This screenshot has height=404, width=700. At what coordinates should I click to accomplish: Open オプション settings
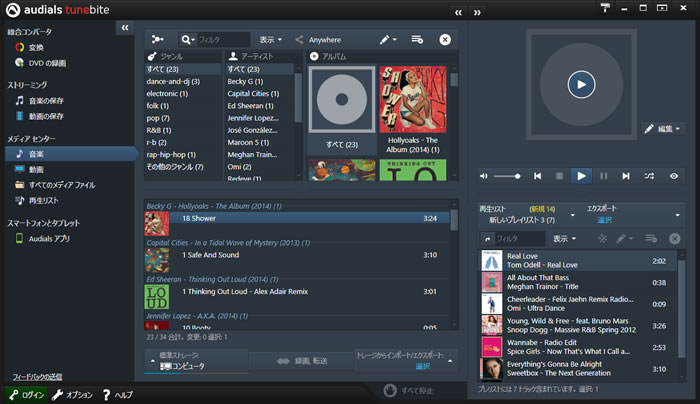tap(72, 395)
